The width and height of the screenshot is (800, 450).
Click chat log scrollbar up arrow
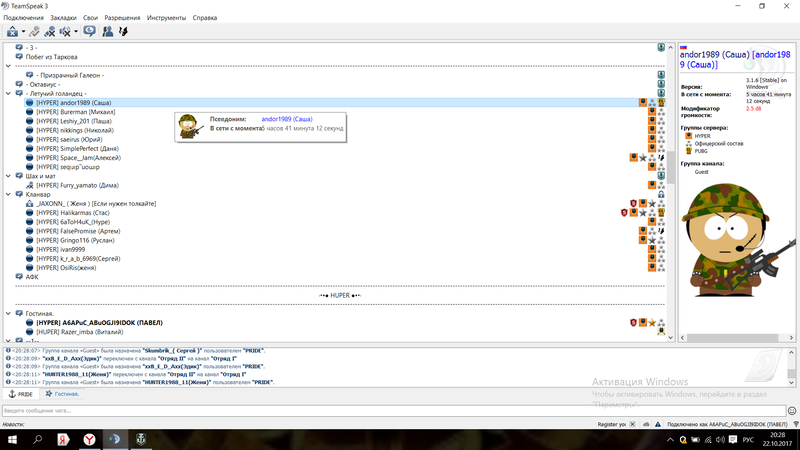click(791, 353)
